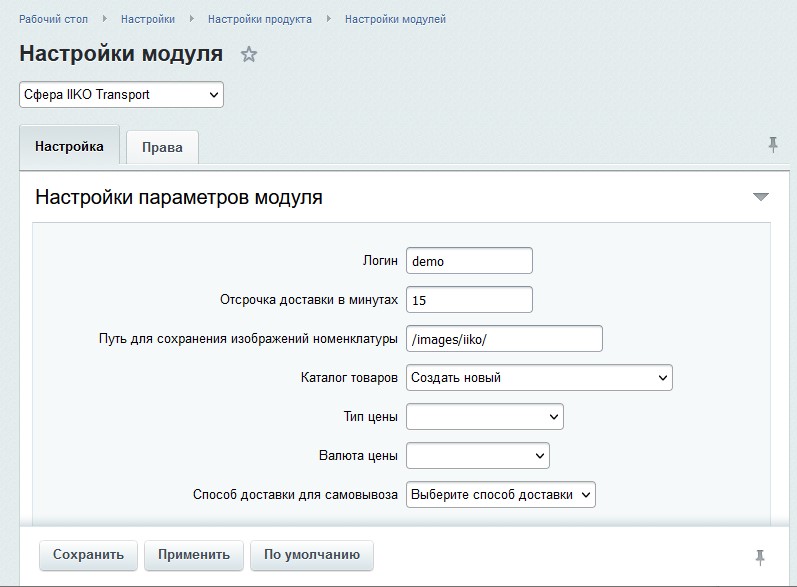Click the pin icon in bottom button bar

click(x=760, y=556)
